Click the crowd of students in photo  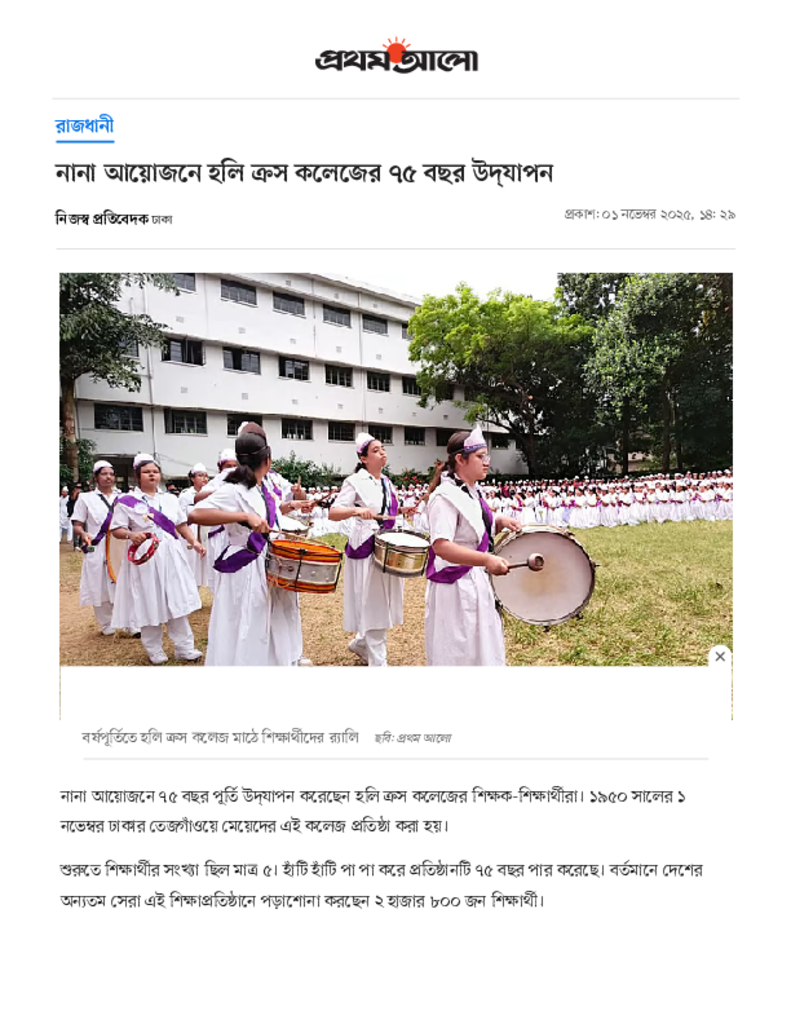point(607,500)
